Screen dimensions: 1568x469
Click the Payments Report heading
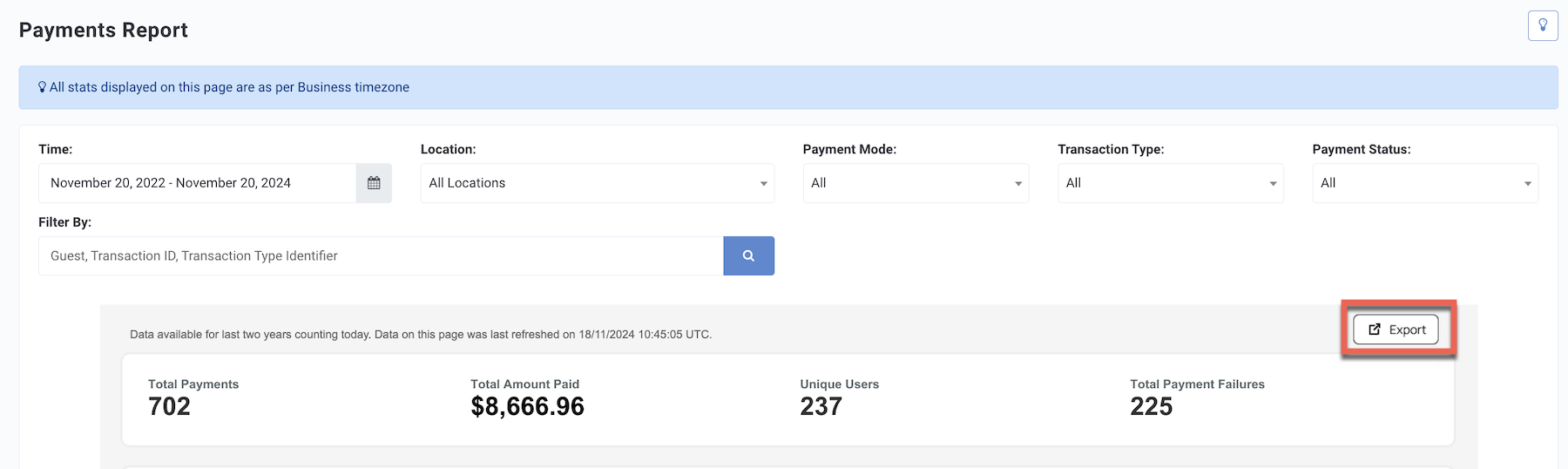104,31
